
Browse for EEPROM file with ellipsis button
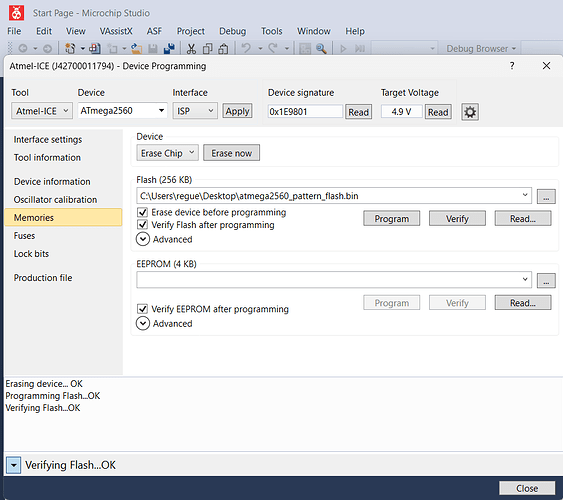point(546,281)
